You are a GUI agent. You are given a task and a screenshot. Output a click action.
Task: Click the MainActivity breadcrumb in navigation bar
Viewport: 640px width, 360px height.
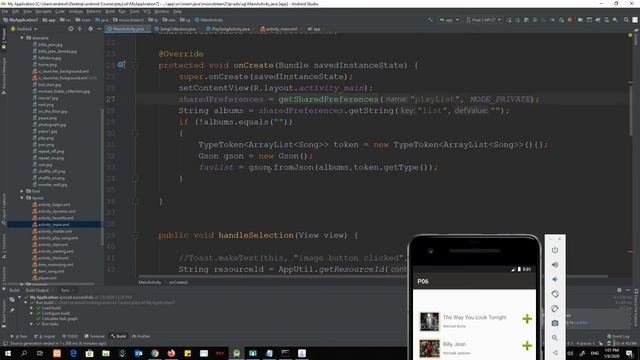click(209, 20)
